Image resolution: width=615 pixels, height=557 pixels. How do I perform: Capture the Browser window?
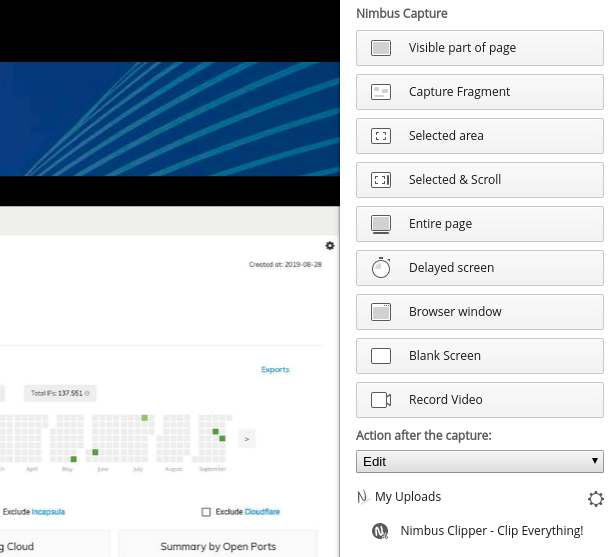click(x=480, y=312)
